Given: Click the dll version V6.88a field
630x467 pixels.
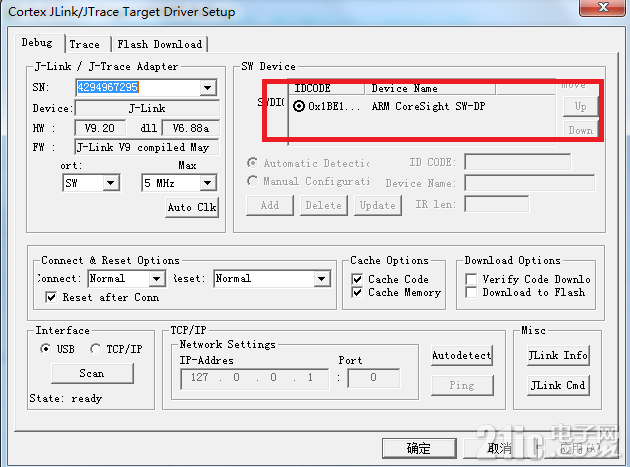Looking at the screenshot, I should point(190,128).
